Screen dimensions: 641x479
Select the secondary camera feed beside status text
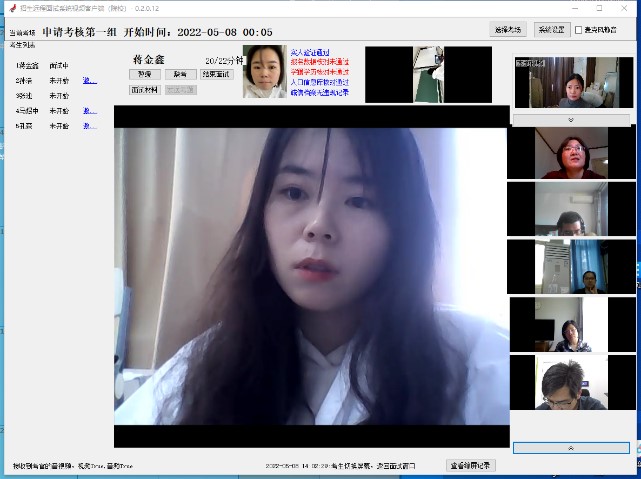point(428,74)
